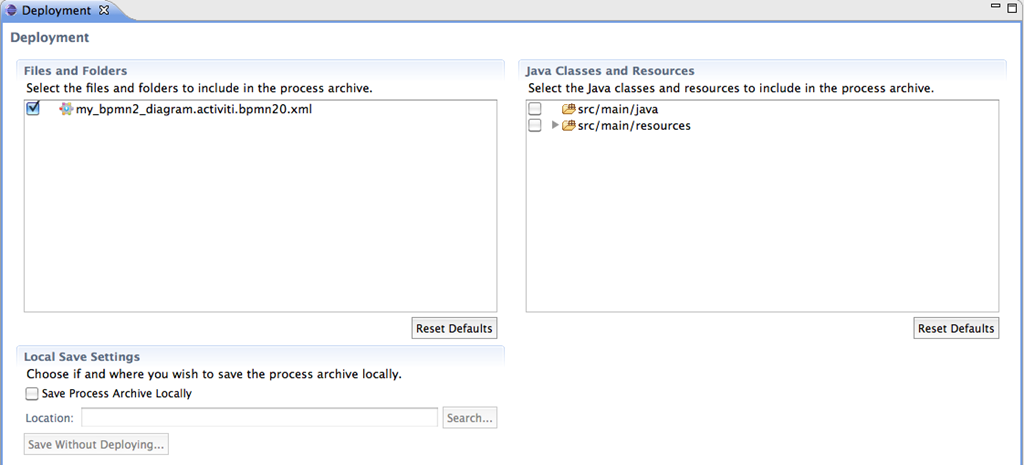Enable Save Process Archive Locally
1024x465 pixels.
click(x=32, y=394)
